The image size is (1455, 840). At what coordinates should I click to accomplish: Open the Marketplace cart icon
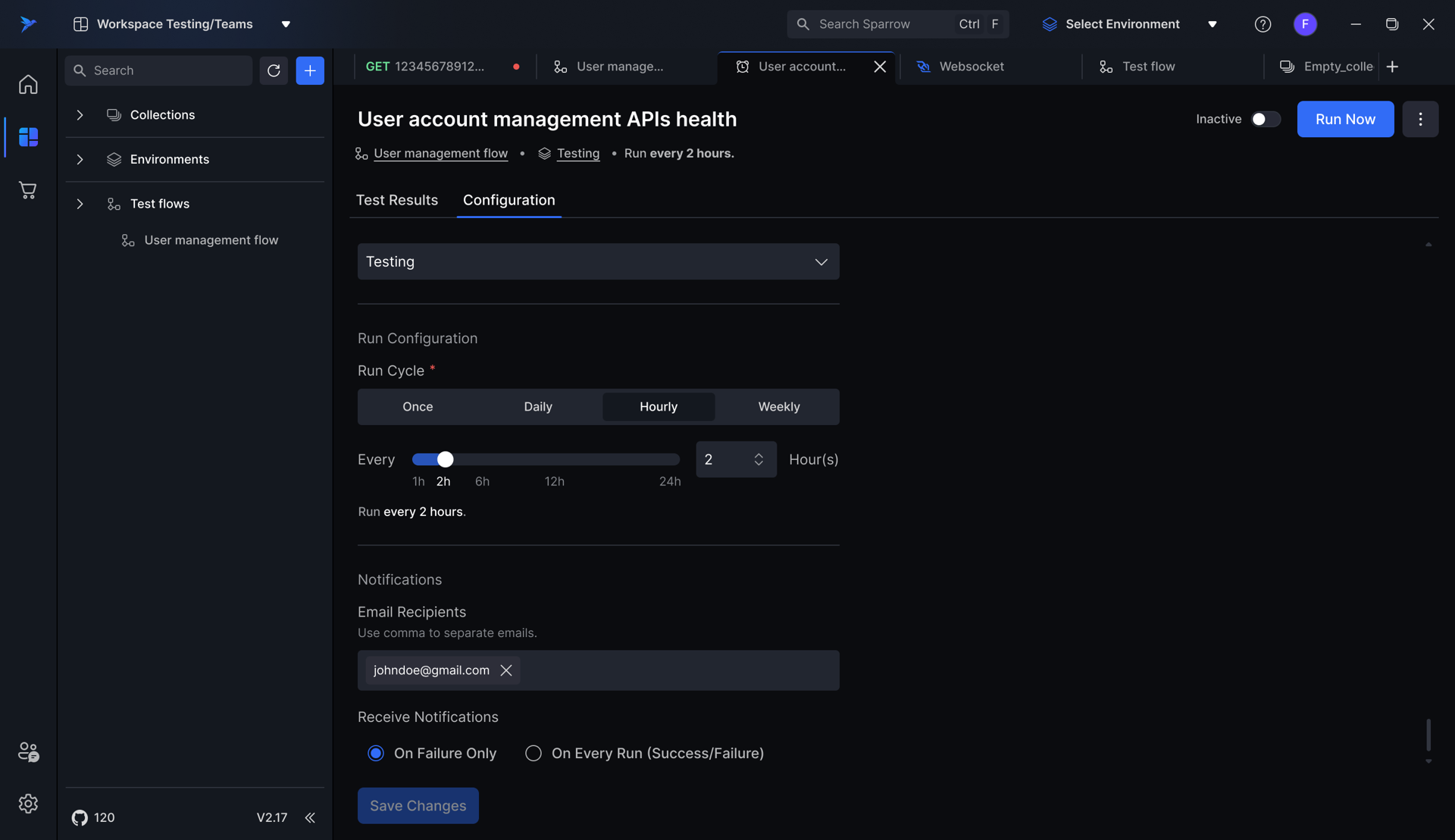pos(28,190)
